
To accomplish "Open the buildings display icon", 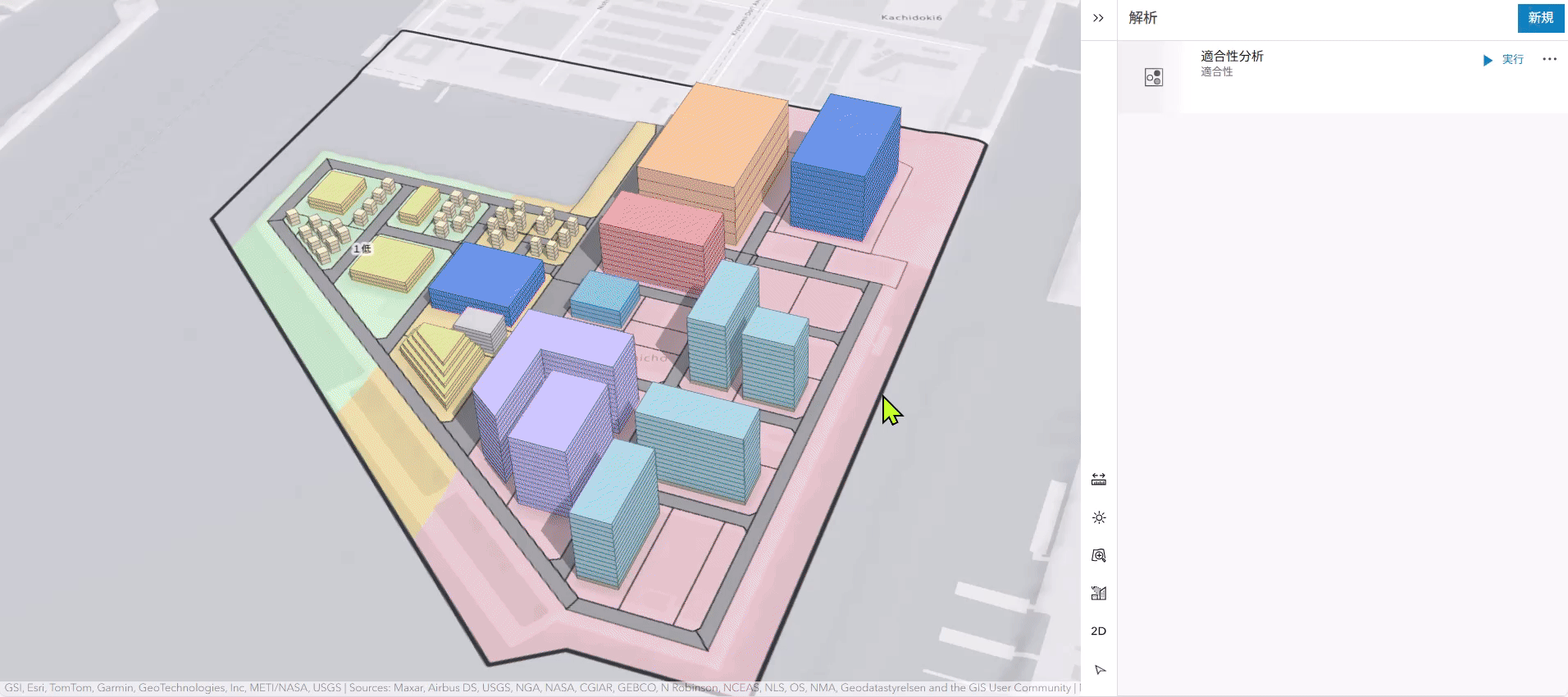I will coord(1099,594).
